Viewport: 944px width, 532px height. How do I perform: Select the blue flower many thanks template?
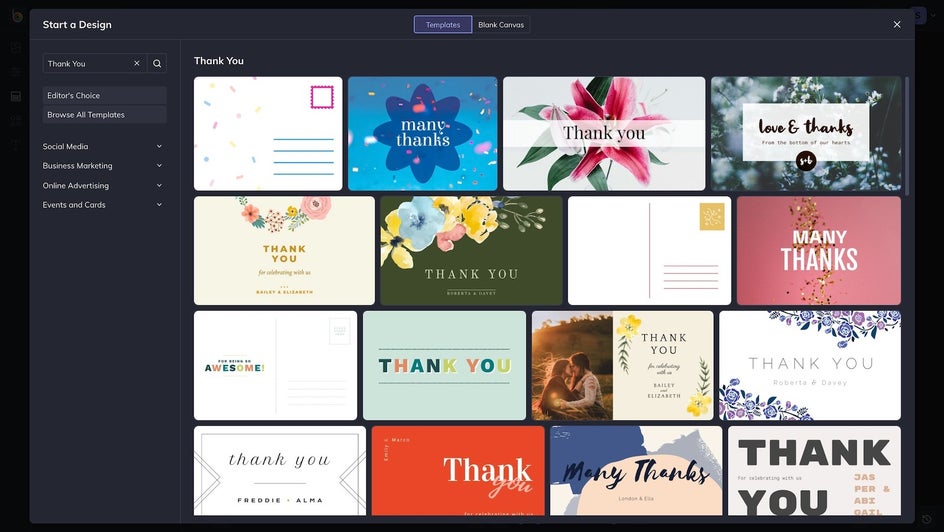coord(422,133)
